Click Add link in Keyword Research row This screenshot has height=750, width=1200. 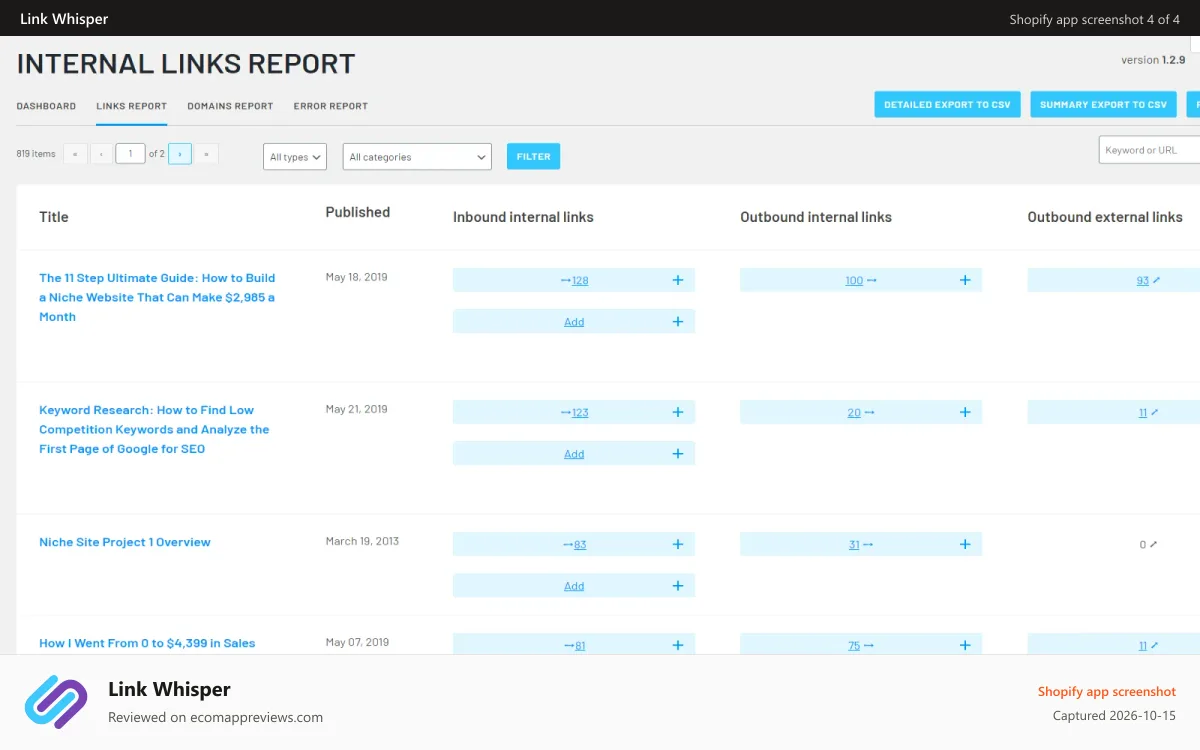(574, 454)
